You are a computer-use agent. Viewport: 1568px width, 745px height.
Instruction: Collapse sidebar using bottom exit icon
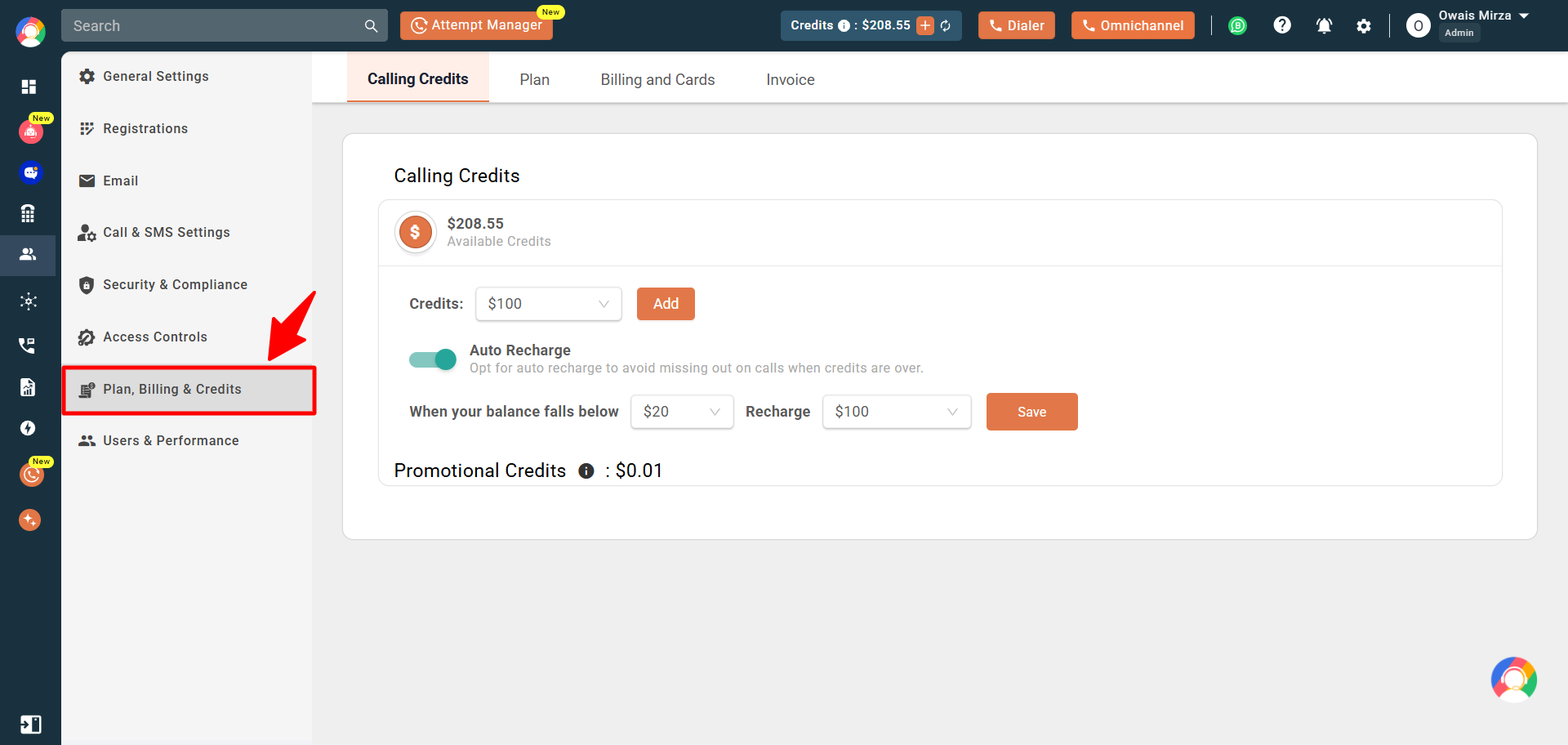pyautogui.click(x=30, y=725)
